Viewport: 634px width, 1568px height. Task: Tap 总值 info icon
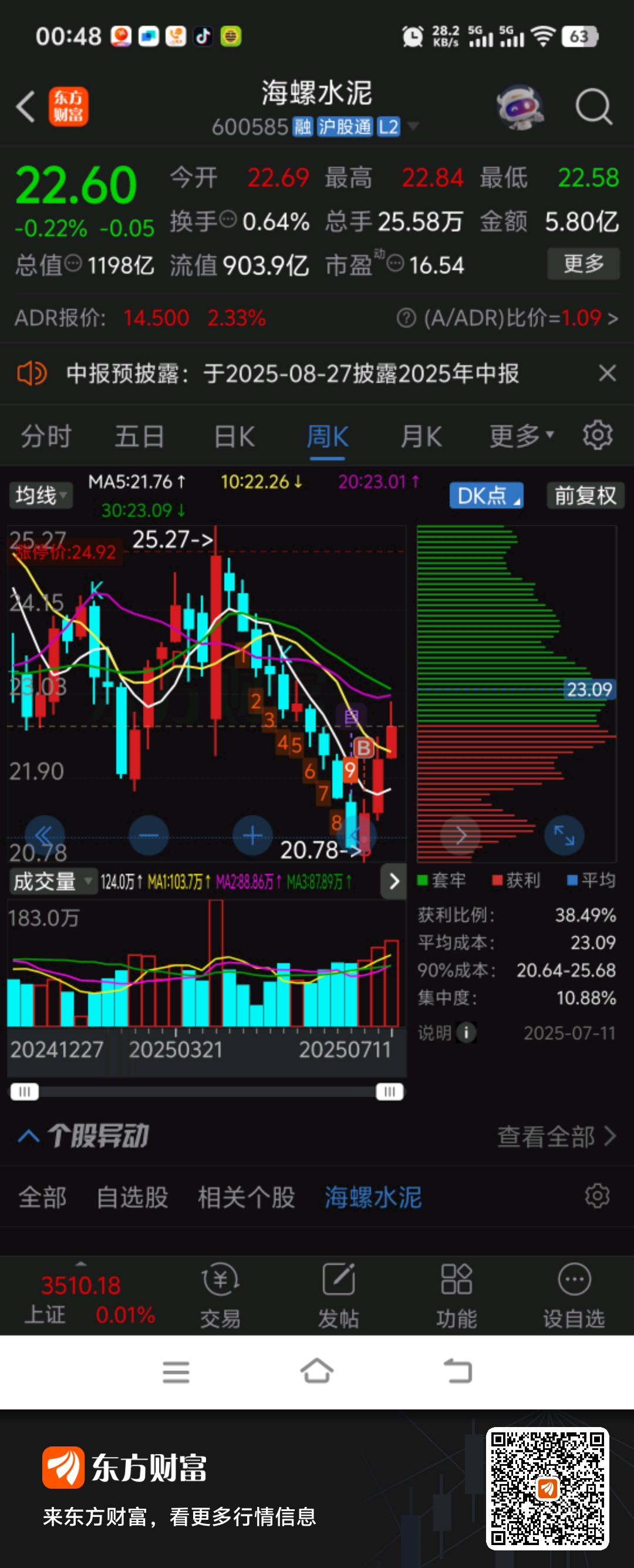[x=73, y=264]
